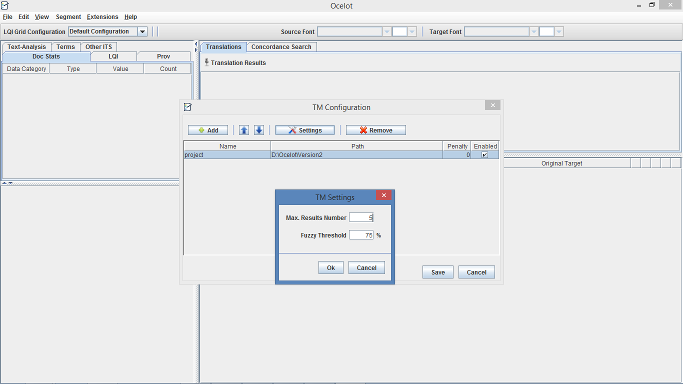Switch to the Text-Analysis tab
The image size is (683, 384).
tap(27, 47)
